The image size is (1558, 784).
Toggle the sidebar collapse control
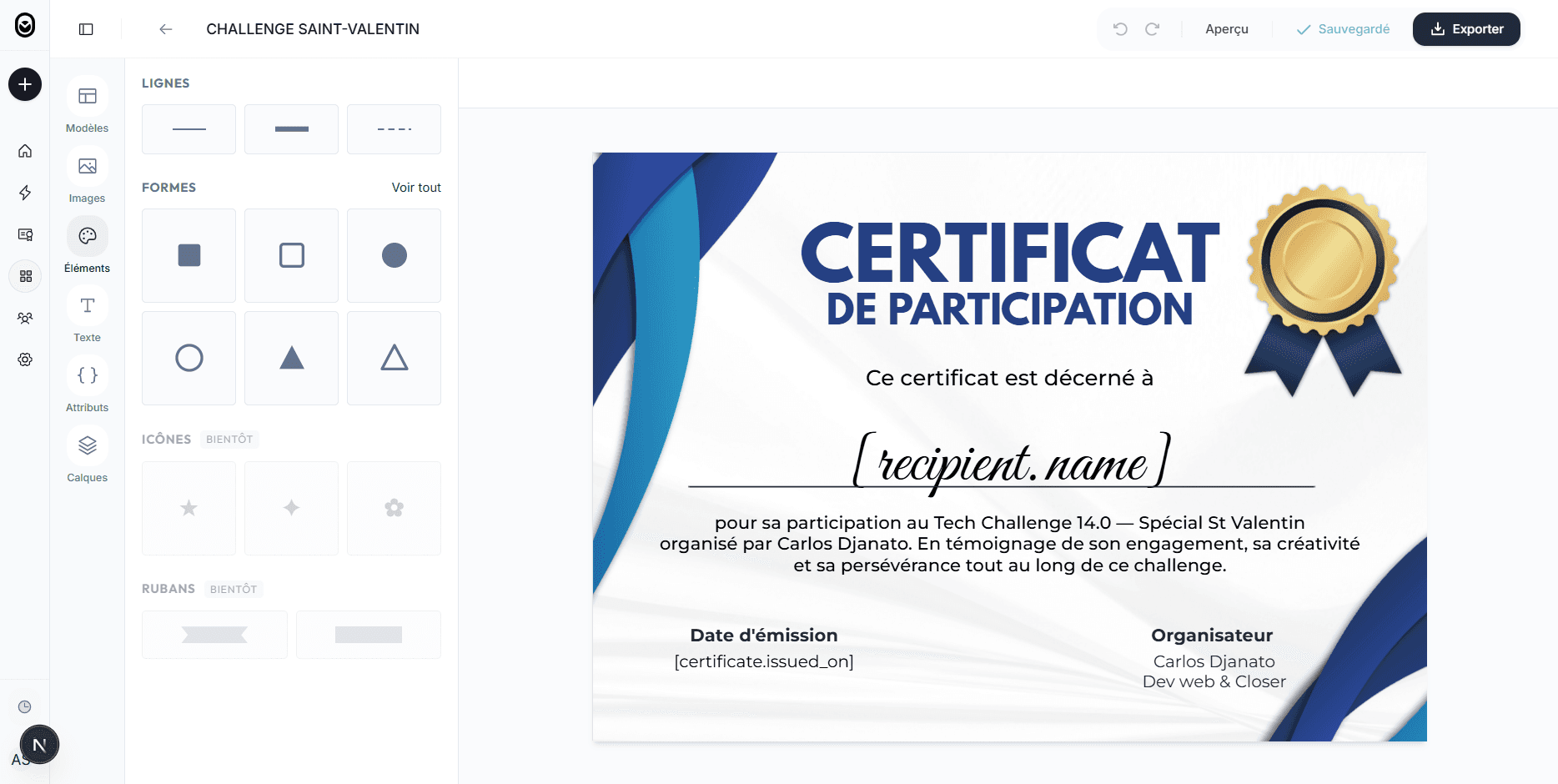click(85, 28)
